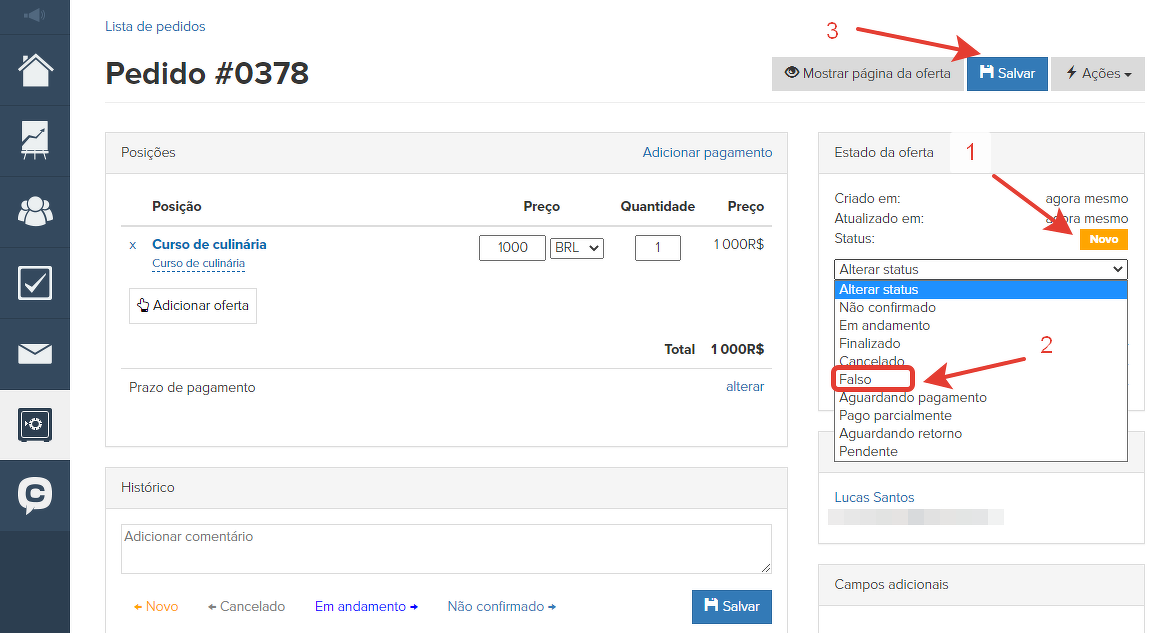Pick Aguardando pagamento from status list
Image resolution: width=1176 pixels, height=633 pixels.
coord(912,398)
